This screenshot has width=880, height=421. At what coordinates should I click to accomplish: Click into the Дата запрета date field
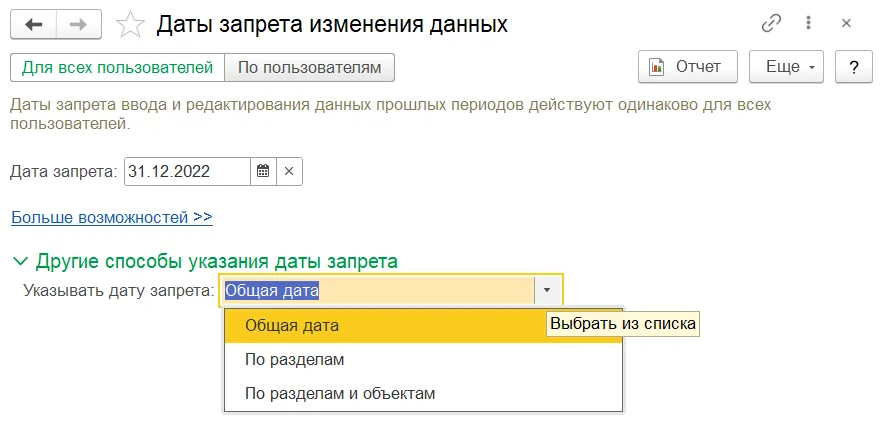(x=187, y=171)
